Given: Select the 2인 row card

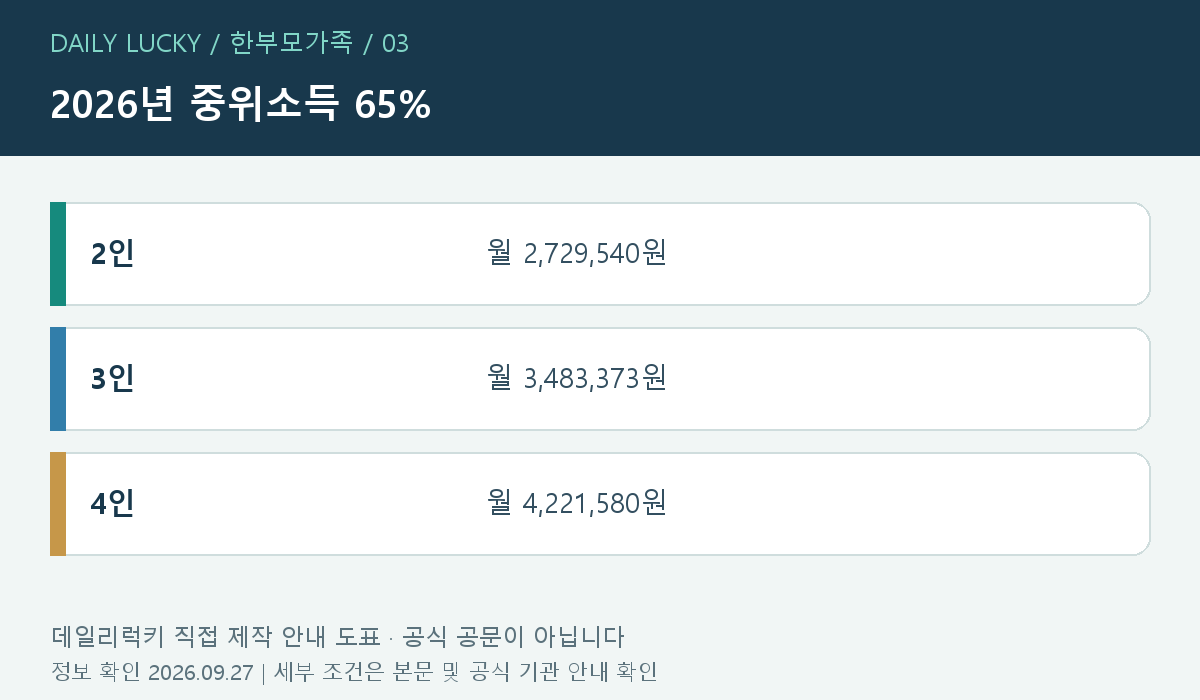Looking at the screenshot, I should [x=600, y=254].
